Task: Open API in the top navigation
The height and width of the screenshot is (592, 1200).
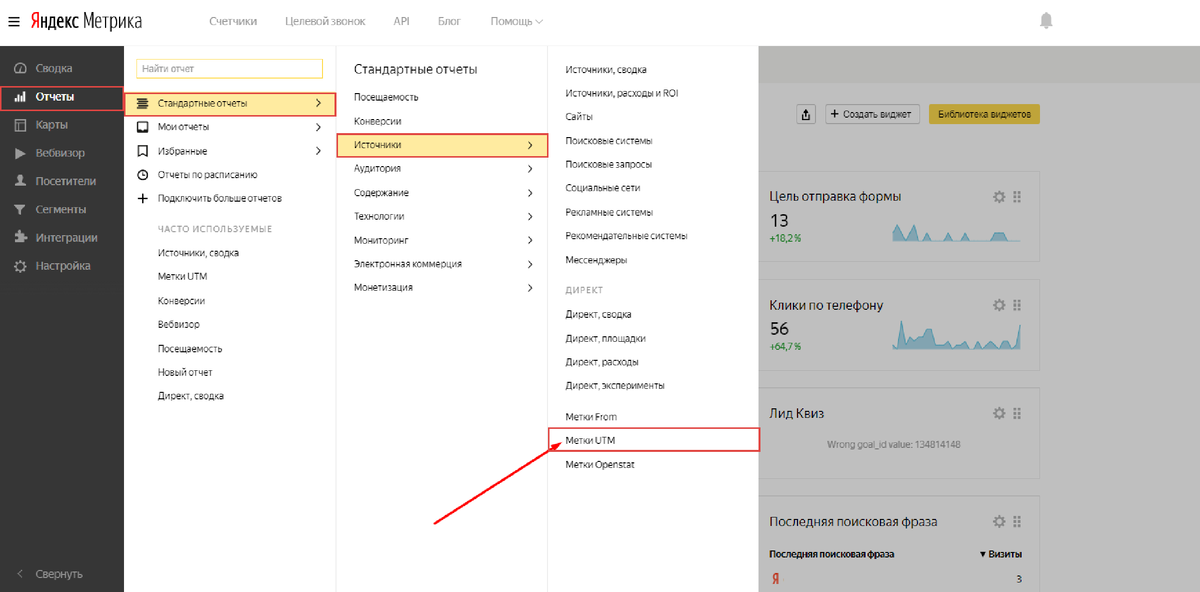Action: tap(401, 21)
